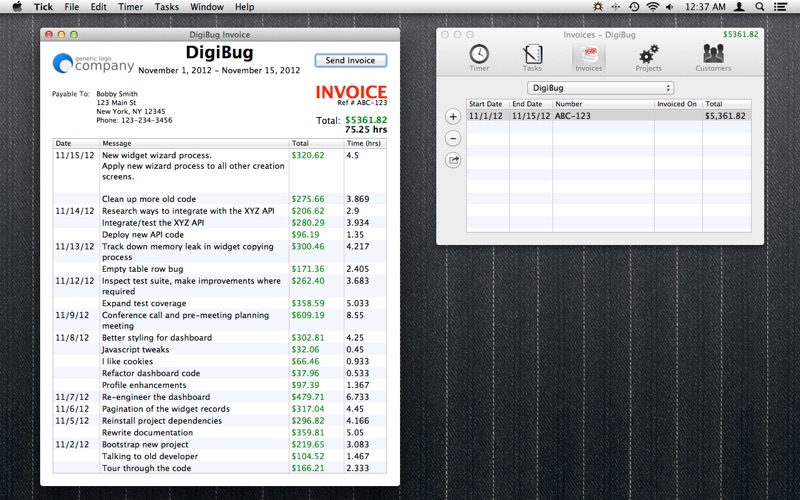Click the red INVOICE heading
The image size is (800, 500).
click(351, 92)
